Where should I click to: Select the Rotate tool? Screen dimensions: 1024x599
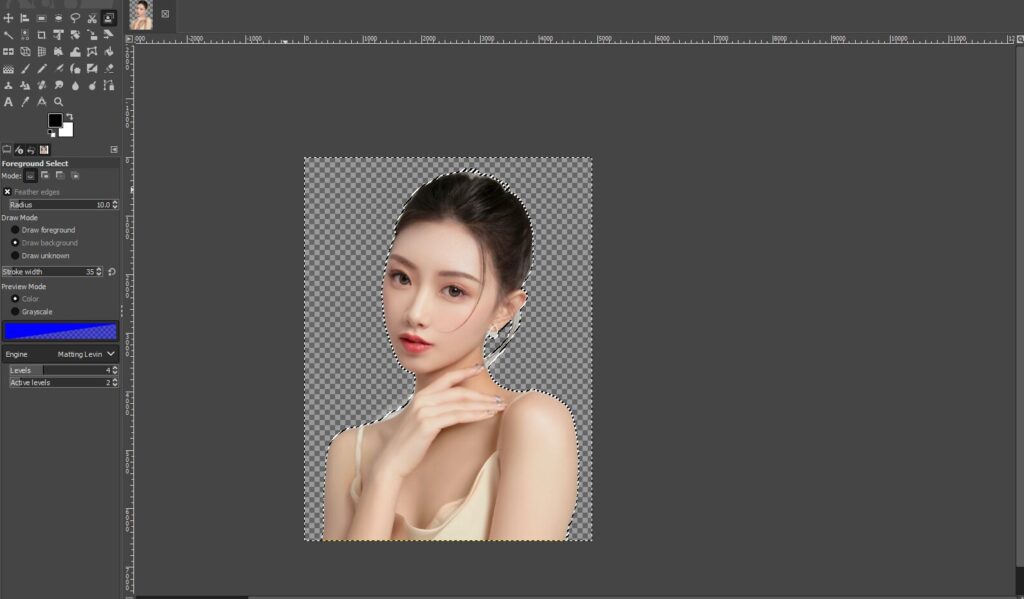(75, 35)
